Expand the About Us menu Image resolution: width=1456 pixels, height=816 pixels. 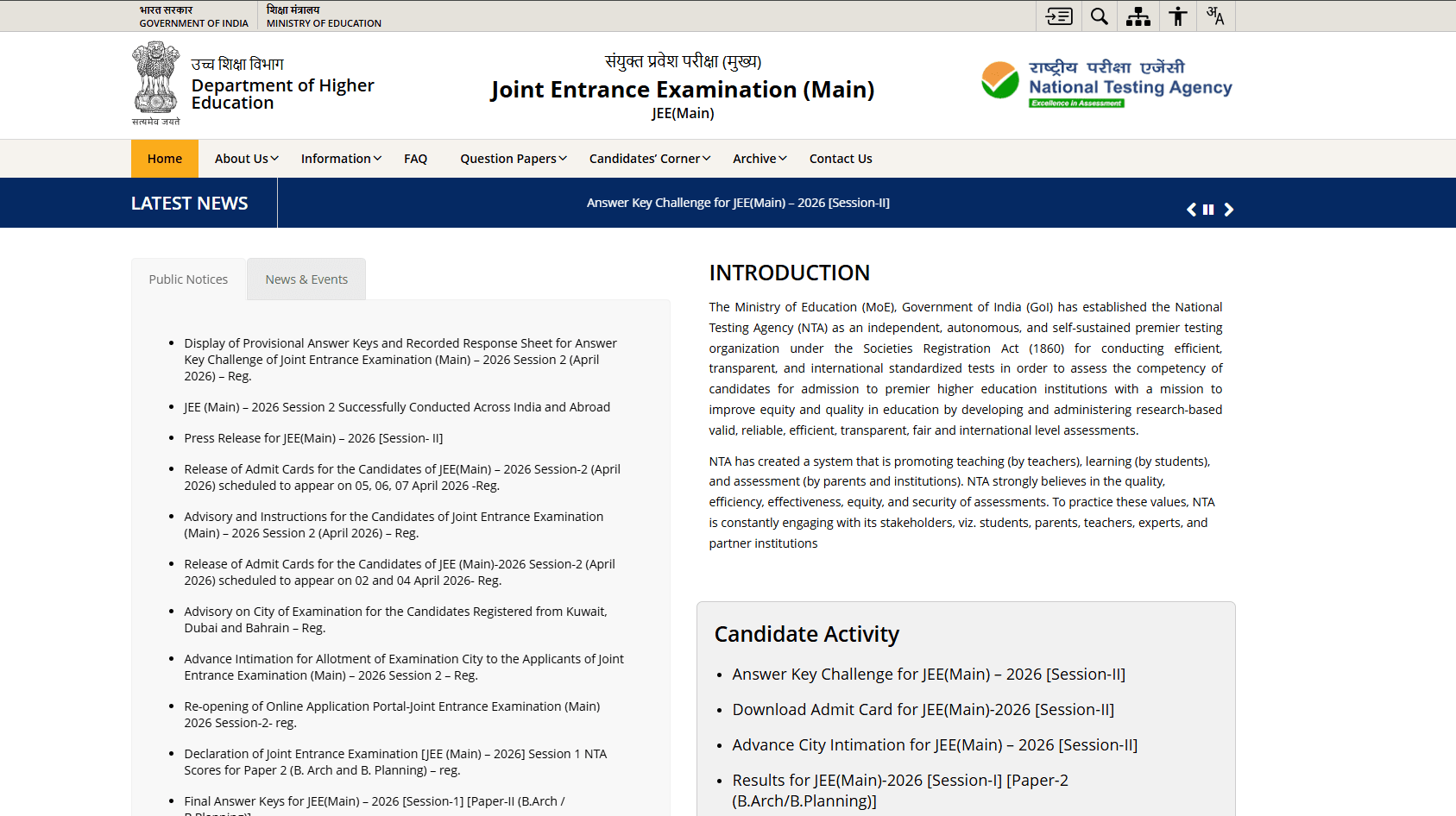(247, 159)
